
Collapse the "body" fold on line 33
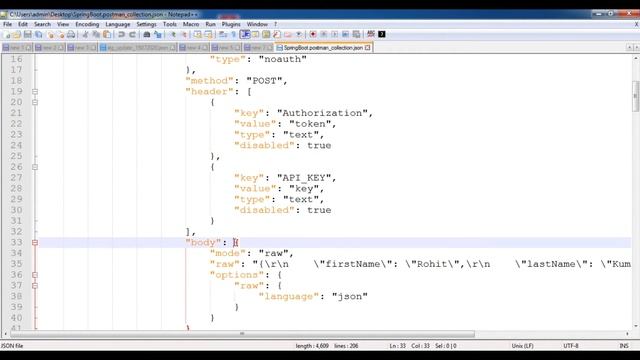pyautogui.click(x=35, y=242)
